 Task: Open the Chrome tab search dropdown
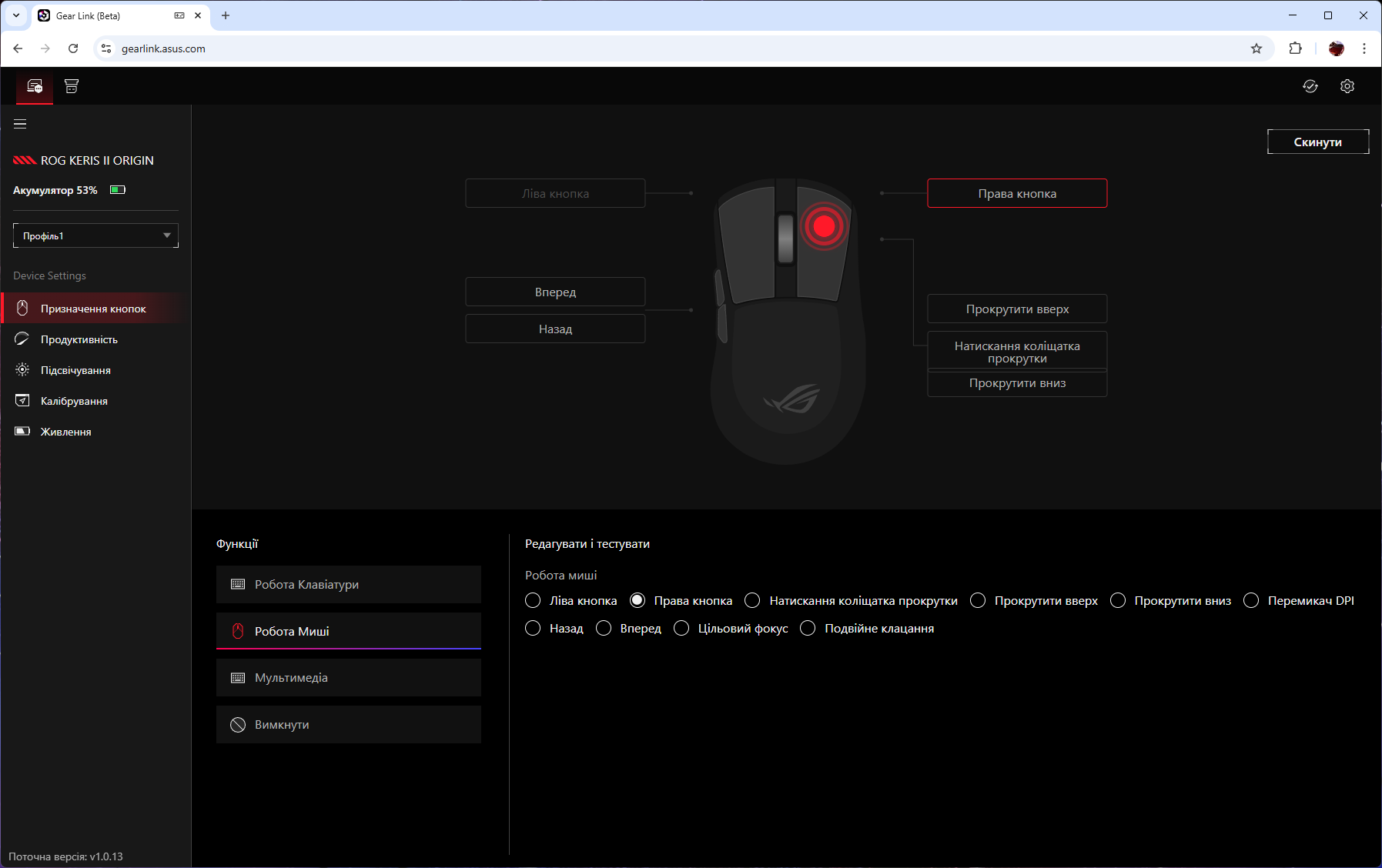(16, 15)
